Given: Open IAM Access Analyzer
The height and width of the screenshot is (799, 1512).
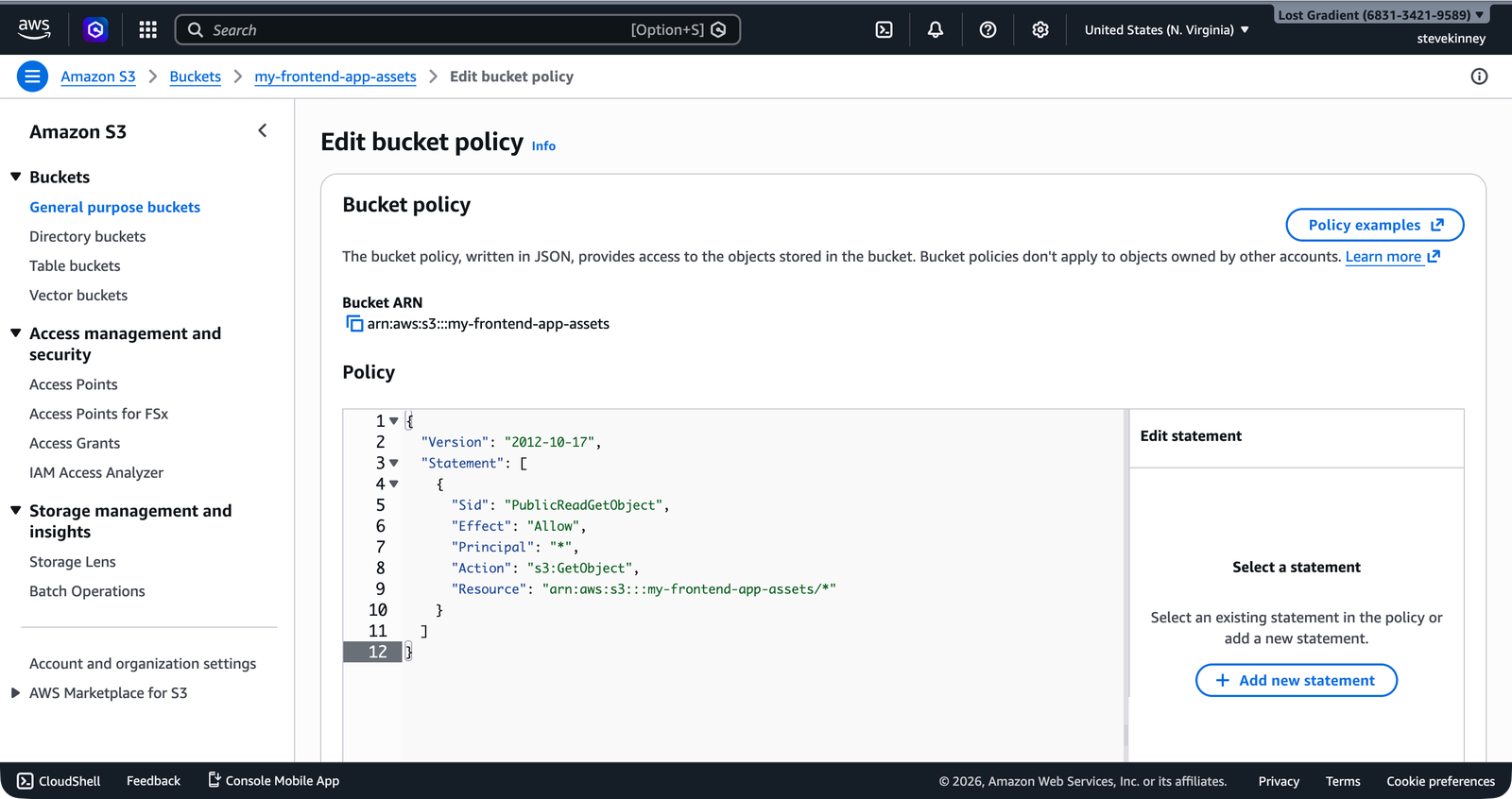Looking at the screenshot, I should 96,472.
